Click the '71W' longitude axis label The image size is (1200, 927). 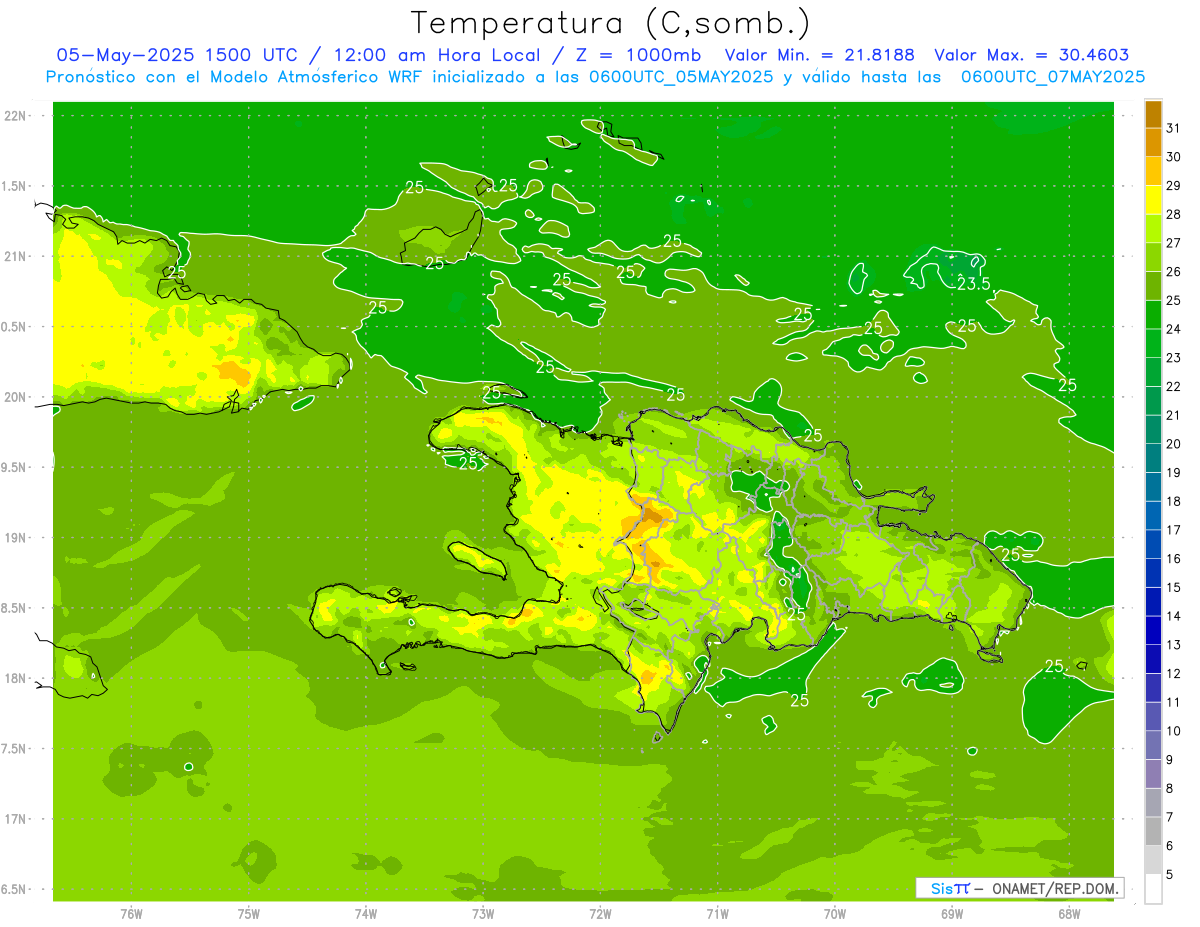pos(717,913)
